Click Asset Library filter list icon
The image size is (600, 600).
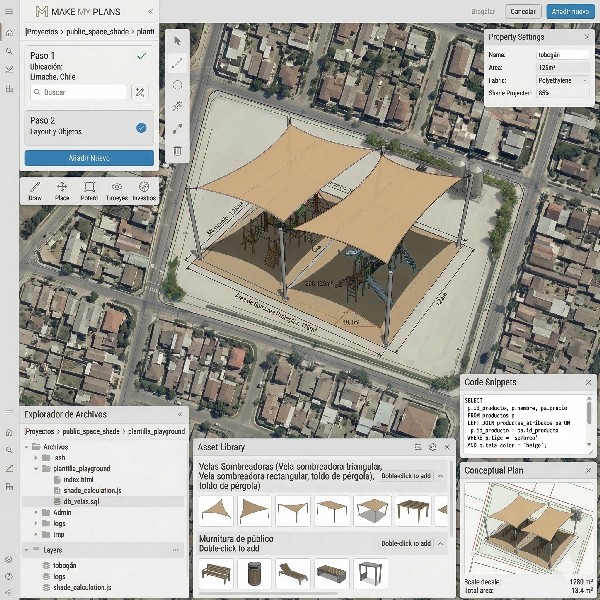[418, 447]
